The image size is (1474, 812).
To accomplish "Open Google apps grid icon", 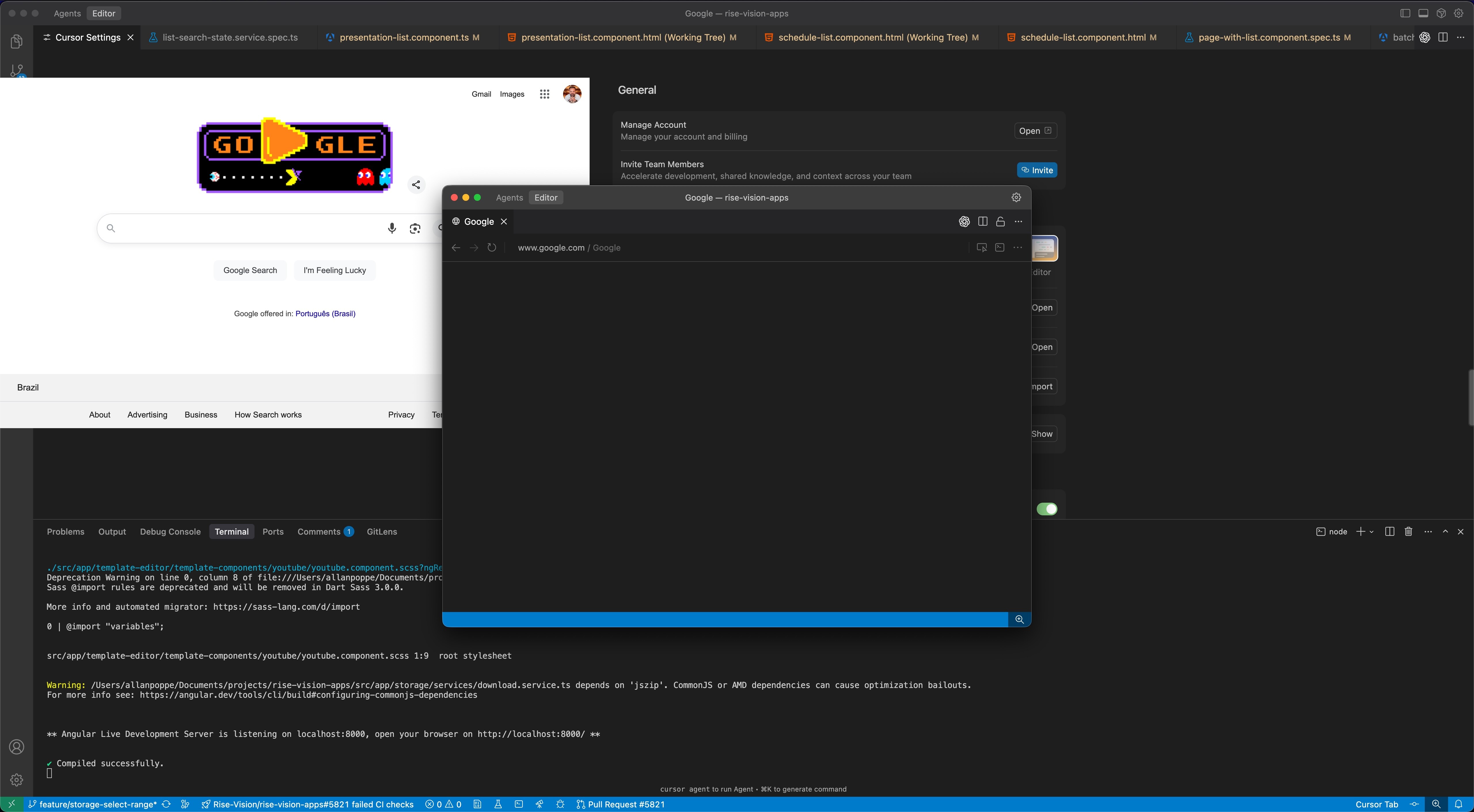I will click(544, 94).
